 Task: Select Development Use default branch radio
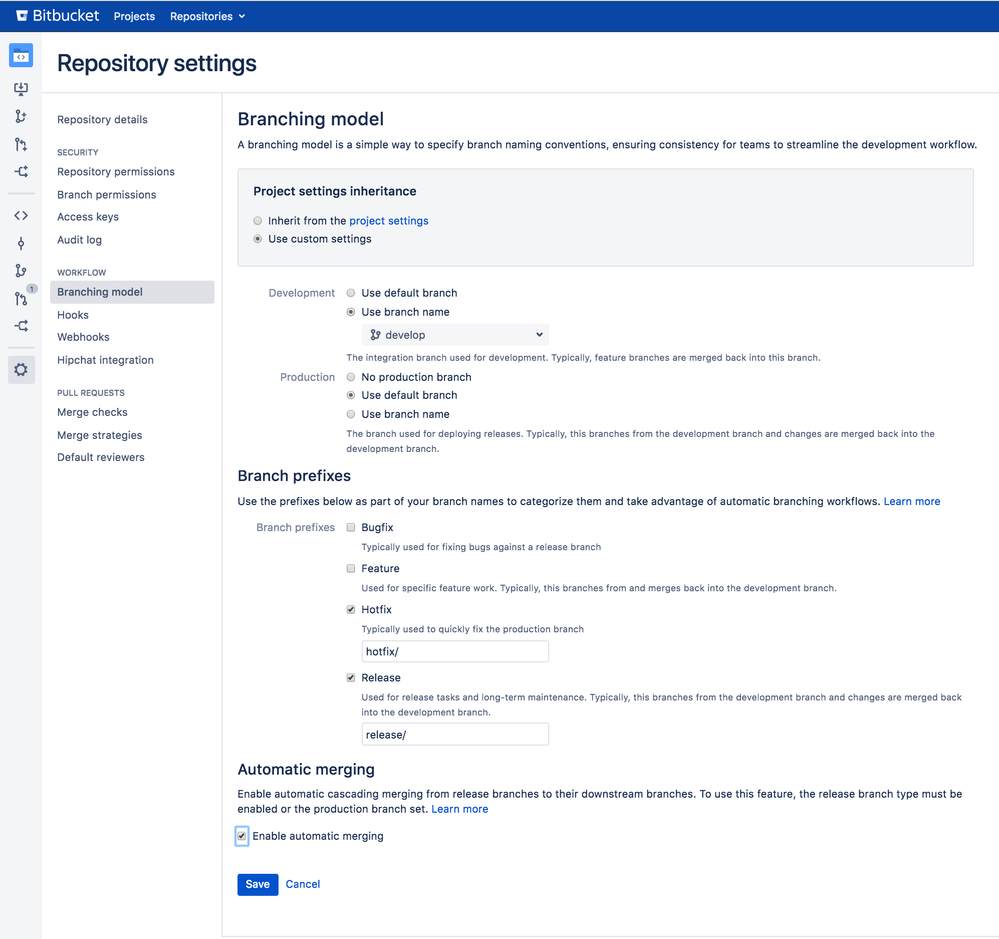(x=350, y=293)
